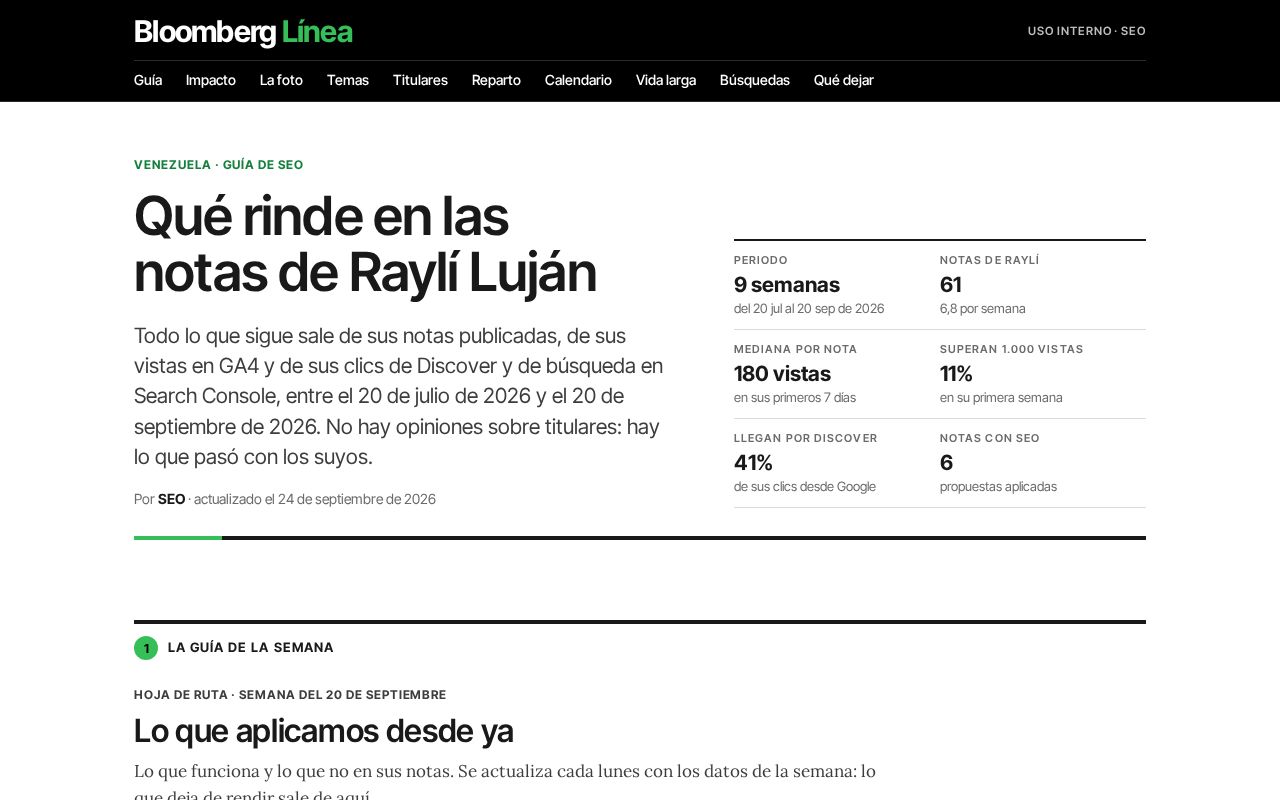Click the headline Qué rinde en las notas
Image resolution: width=1280 pixels, height=800 pixels.
point(365,244)
